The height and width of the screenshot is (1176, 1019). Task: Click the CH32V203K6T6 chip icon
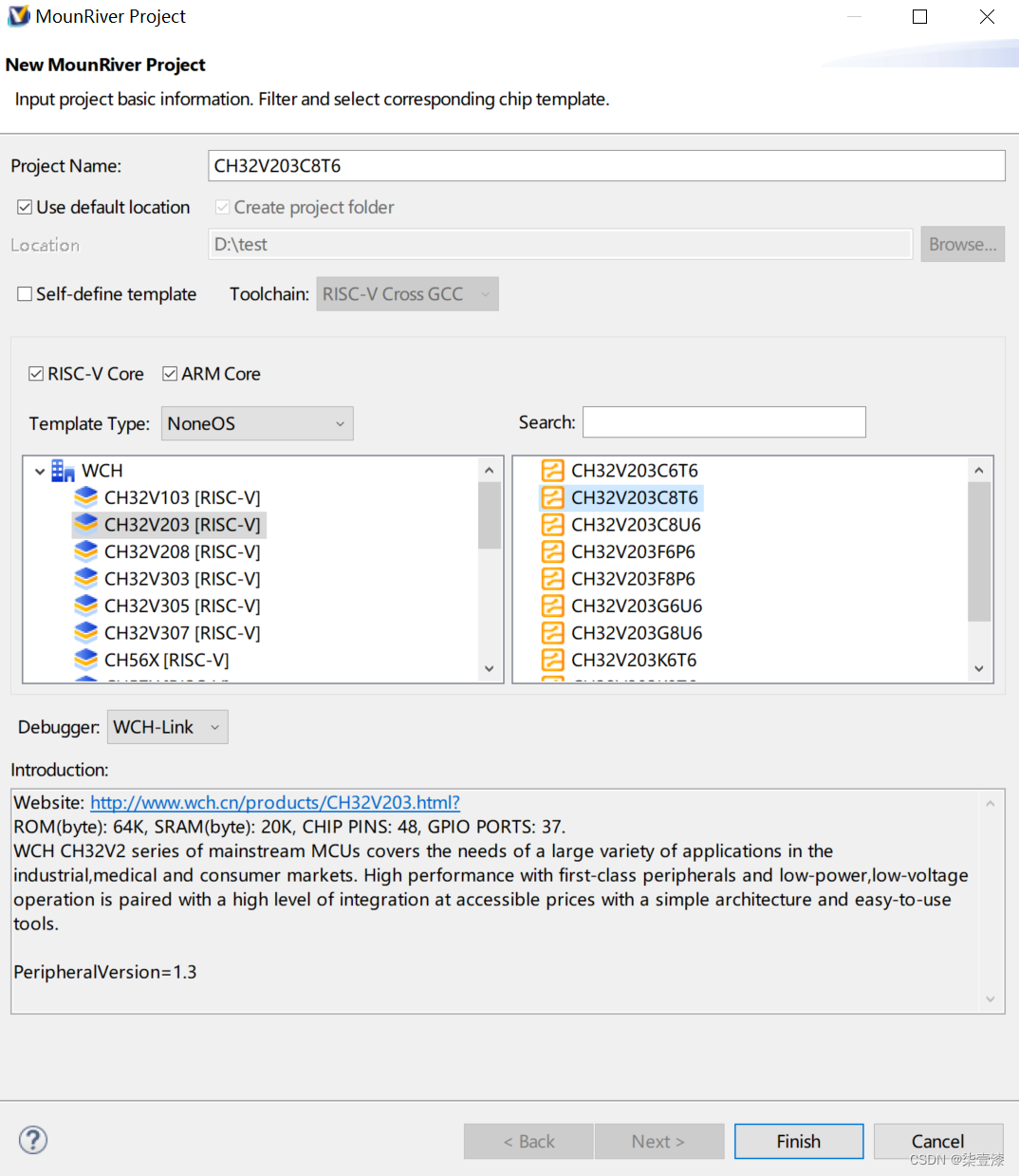coord(553,660)
